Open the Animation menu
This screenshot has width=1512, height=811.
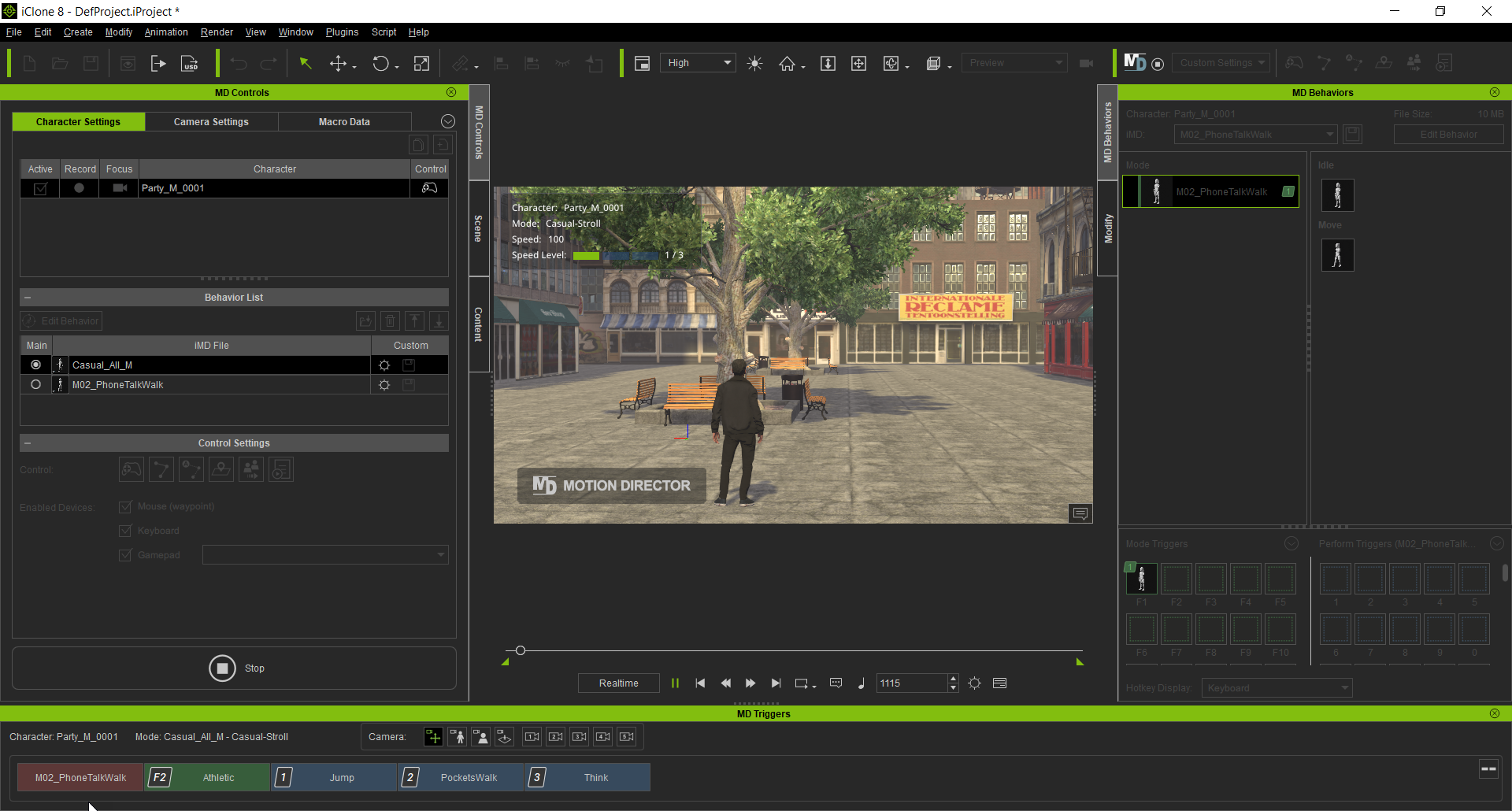pos(166,32)
